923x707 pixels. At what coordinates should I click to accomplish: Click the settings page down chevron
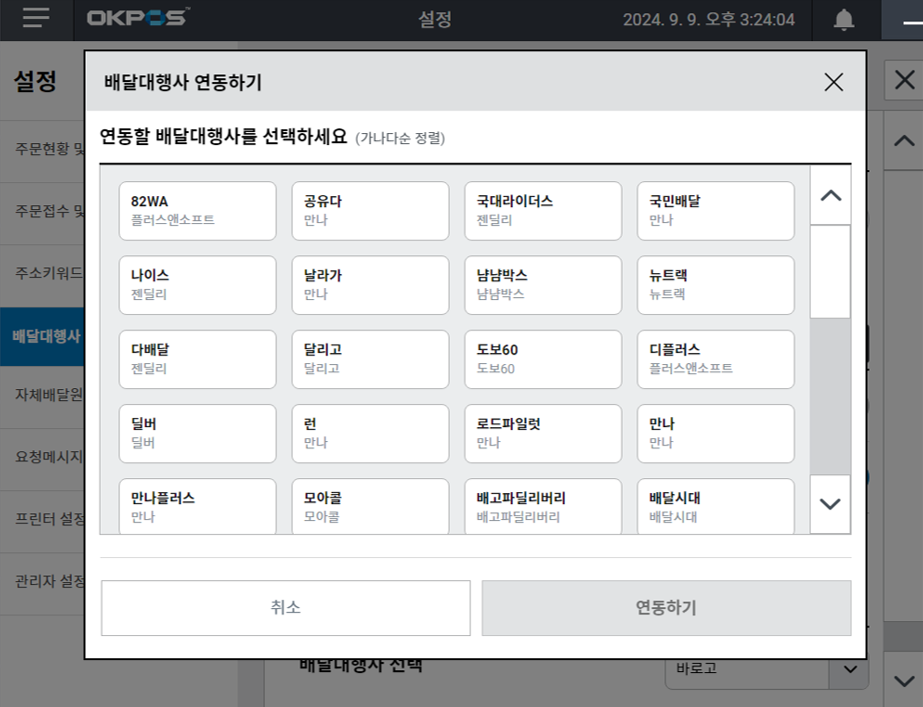point(903,681)
